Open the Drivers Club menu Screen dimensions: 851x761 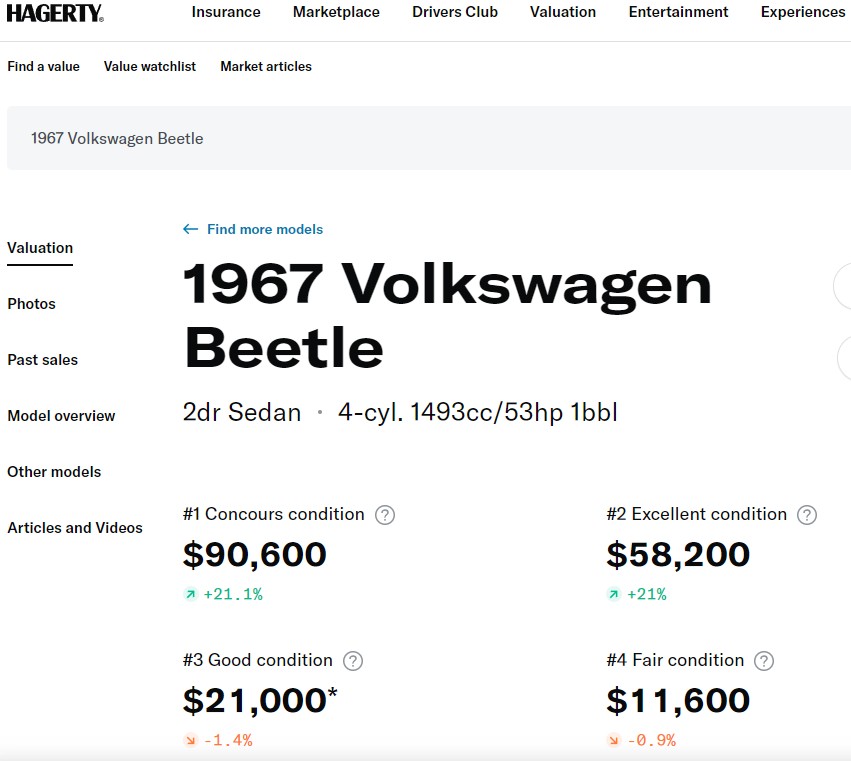pyautogui.click(x=455, y=12)
